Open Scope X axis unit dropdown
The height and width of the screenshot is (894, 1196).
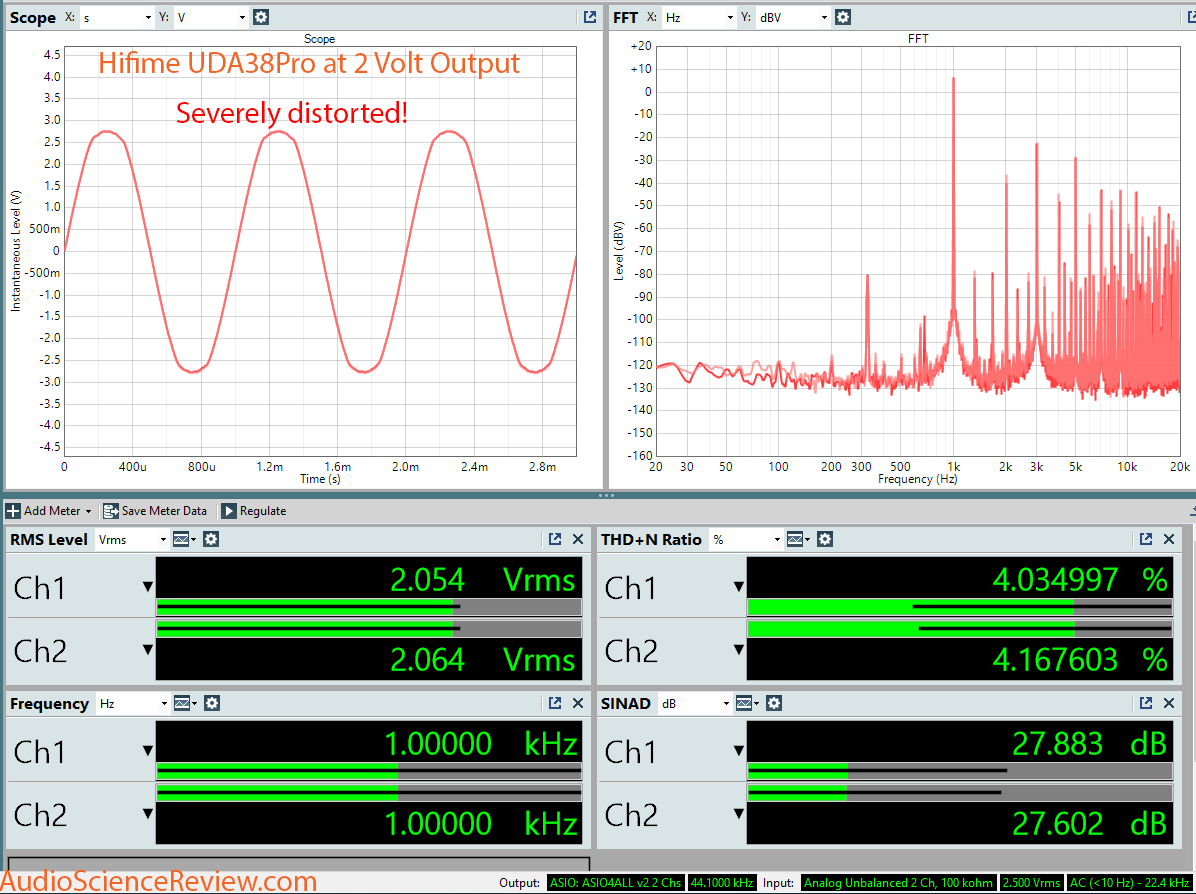(117, 17)
